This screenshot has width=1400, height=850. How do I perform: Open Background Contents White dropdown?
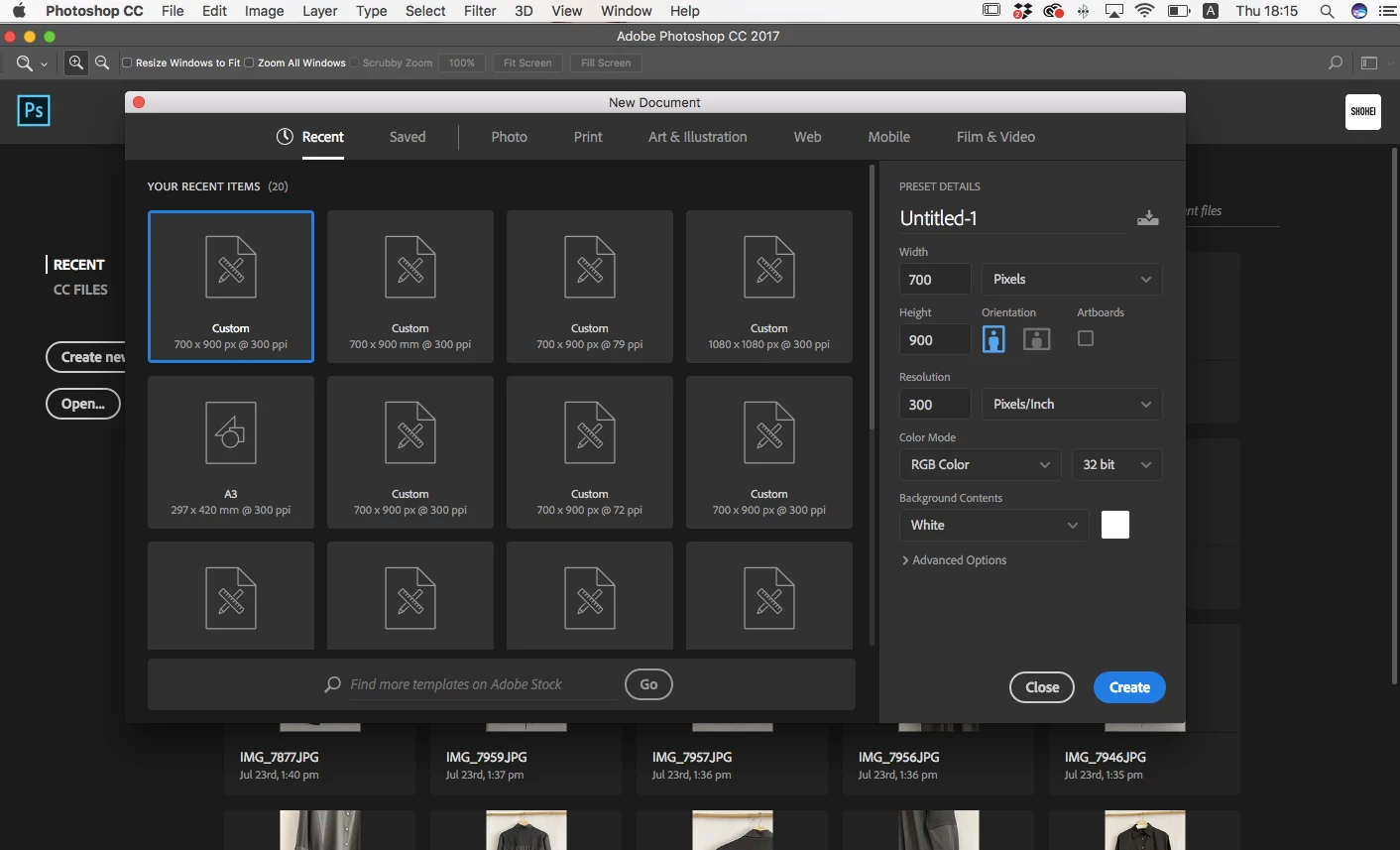pyautogui.click(x=993, y=526)
